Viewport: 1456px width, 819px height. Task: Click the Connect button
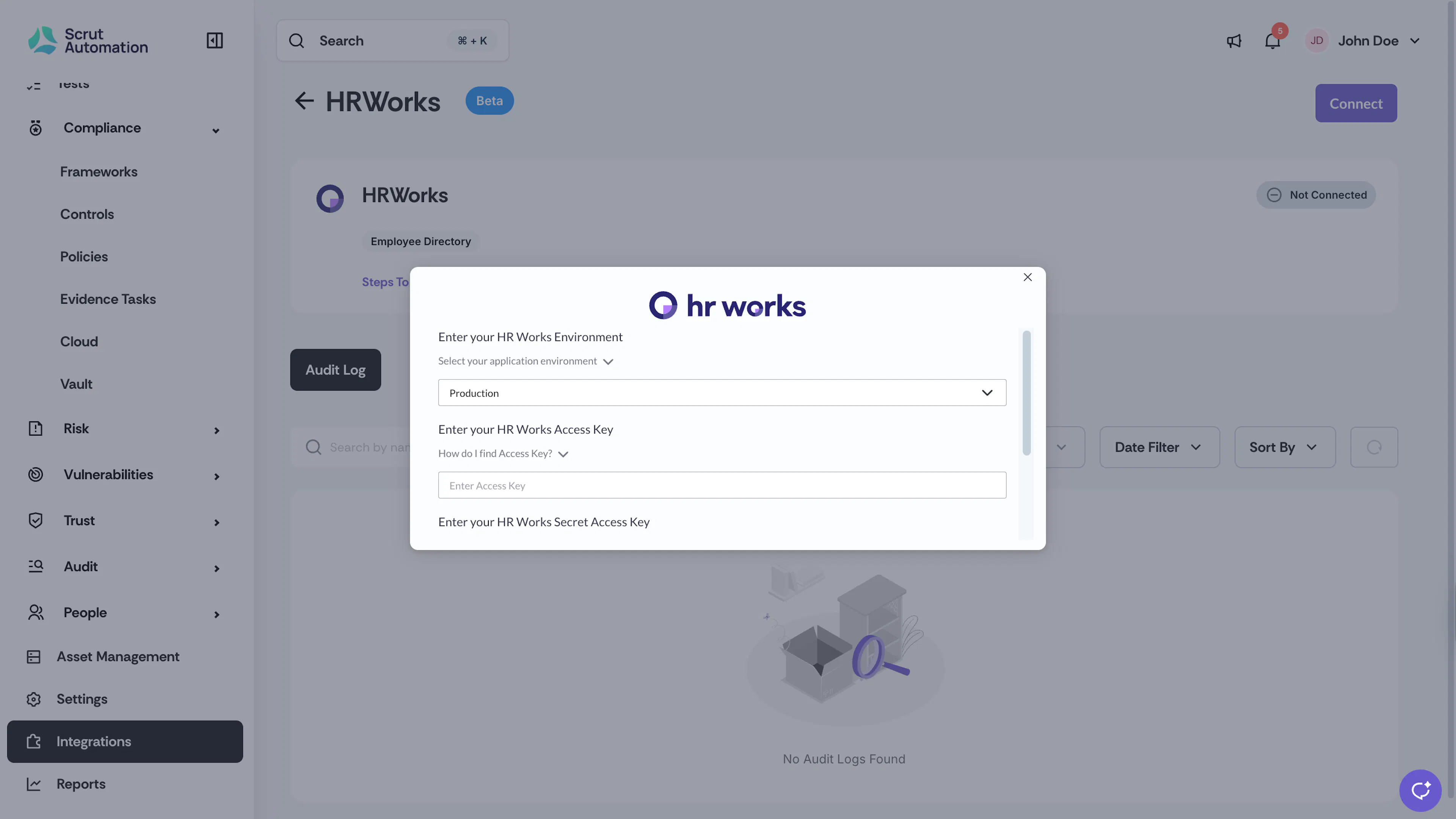(1356, 104)
